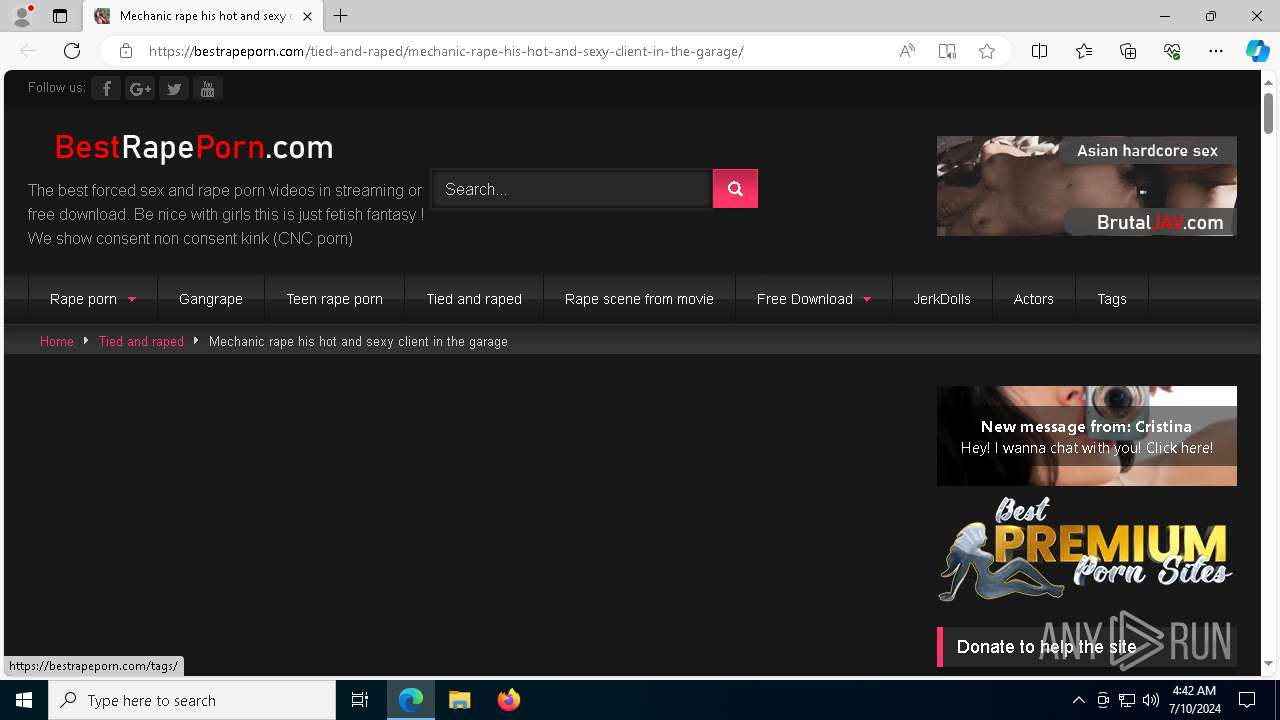
Task: Click the Home breadcrumb link
Action: point(57,341)
